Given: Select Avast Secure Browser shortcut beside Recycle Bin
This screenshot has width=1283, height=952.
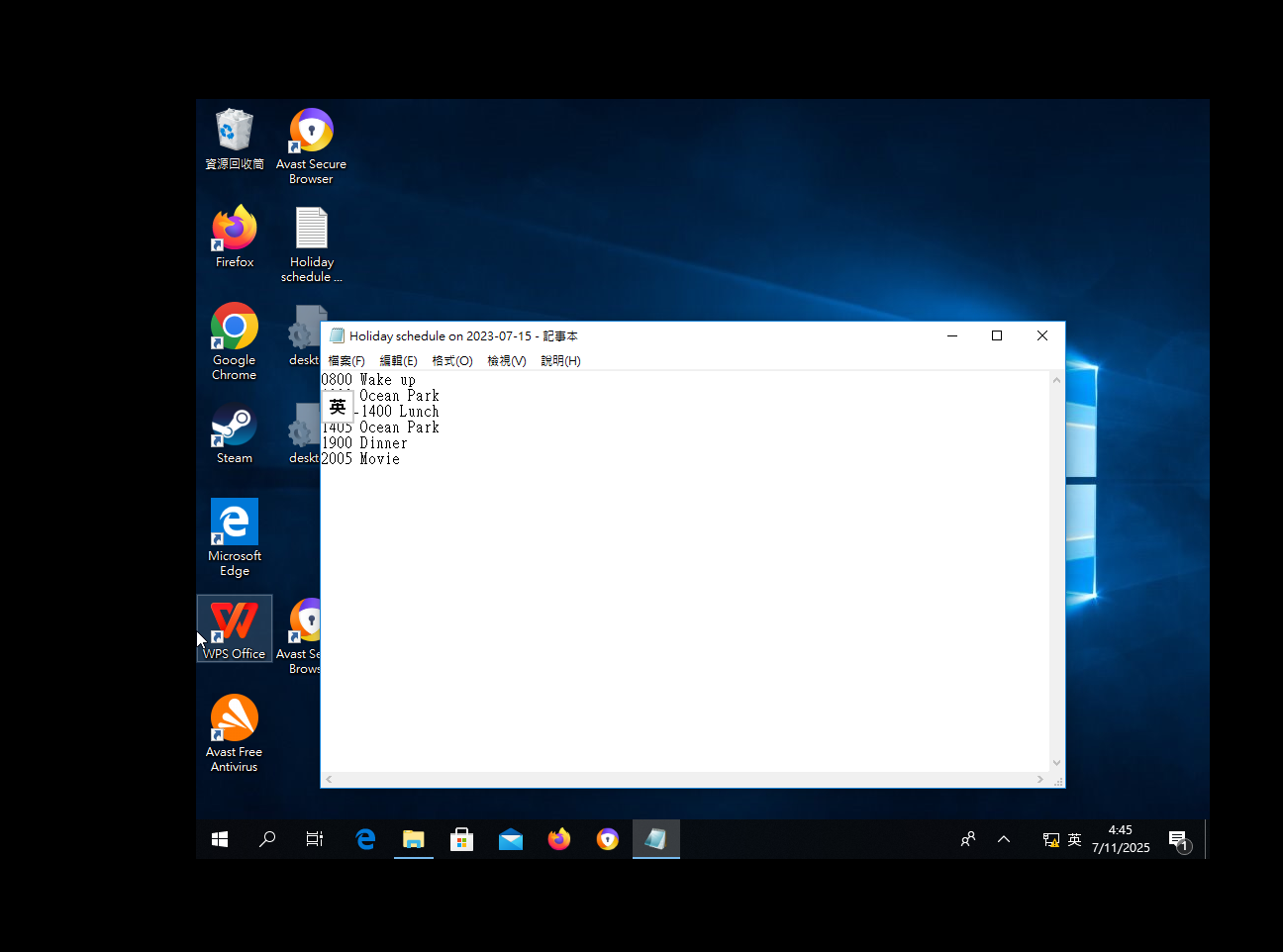Looking at the screenshot, I should point(311,146).
